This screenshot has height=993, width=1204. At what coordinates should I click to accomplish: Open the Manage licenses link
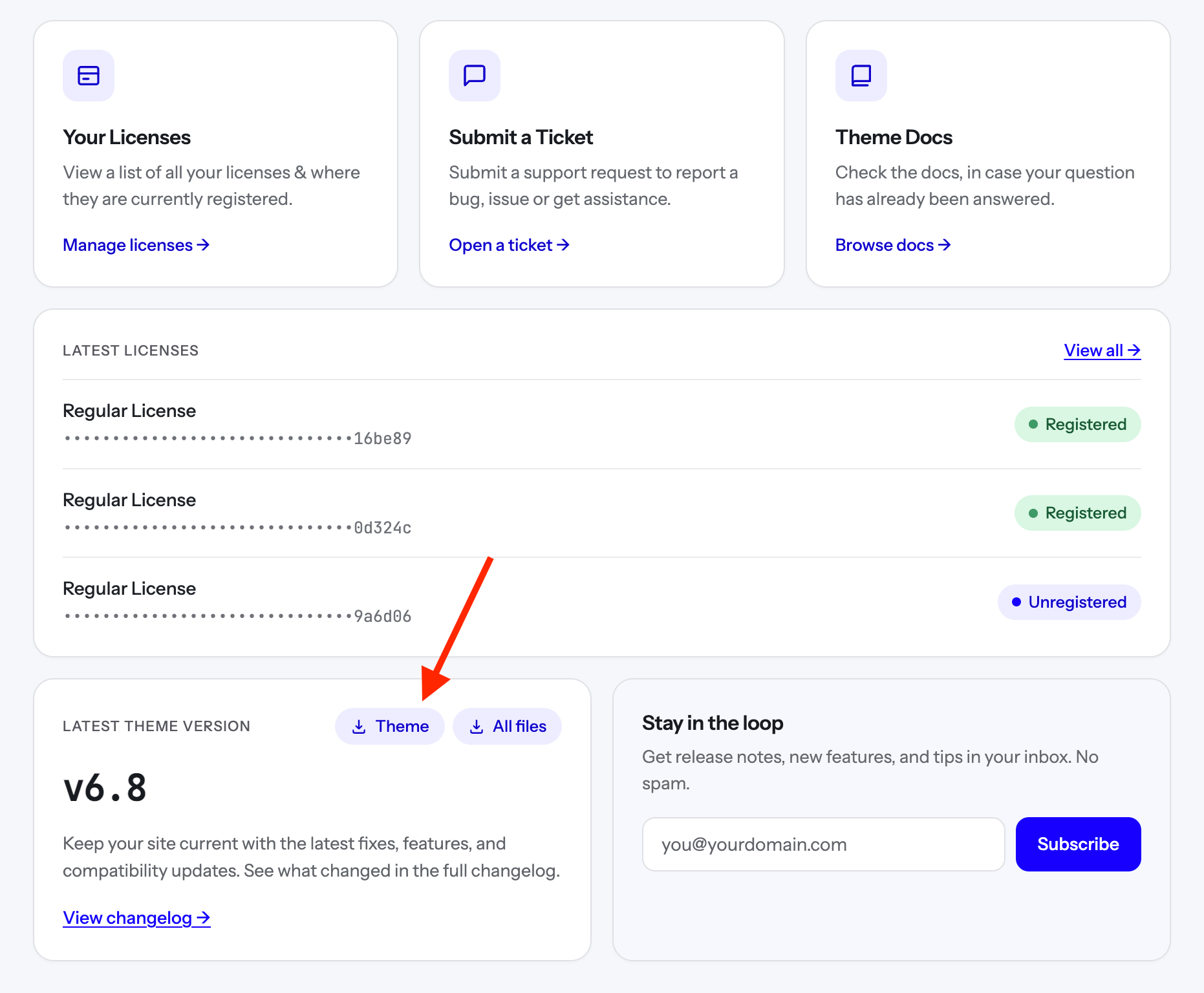click(136, 245)
